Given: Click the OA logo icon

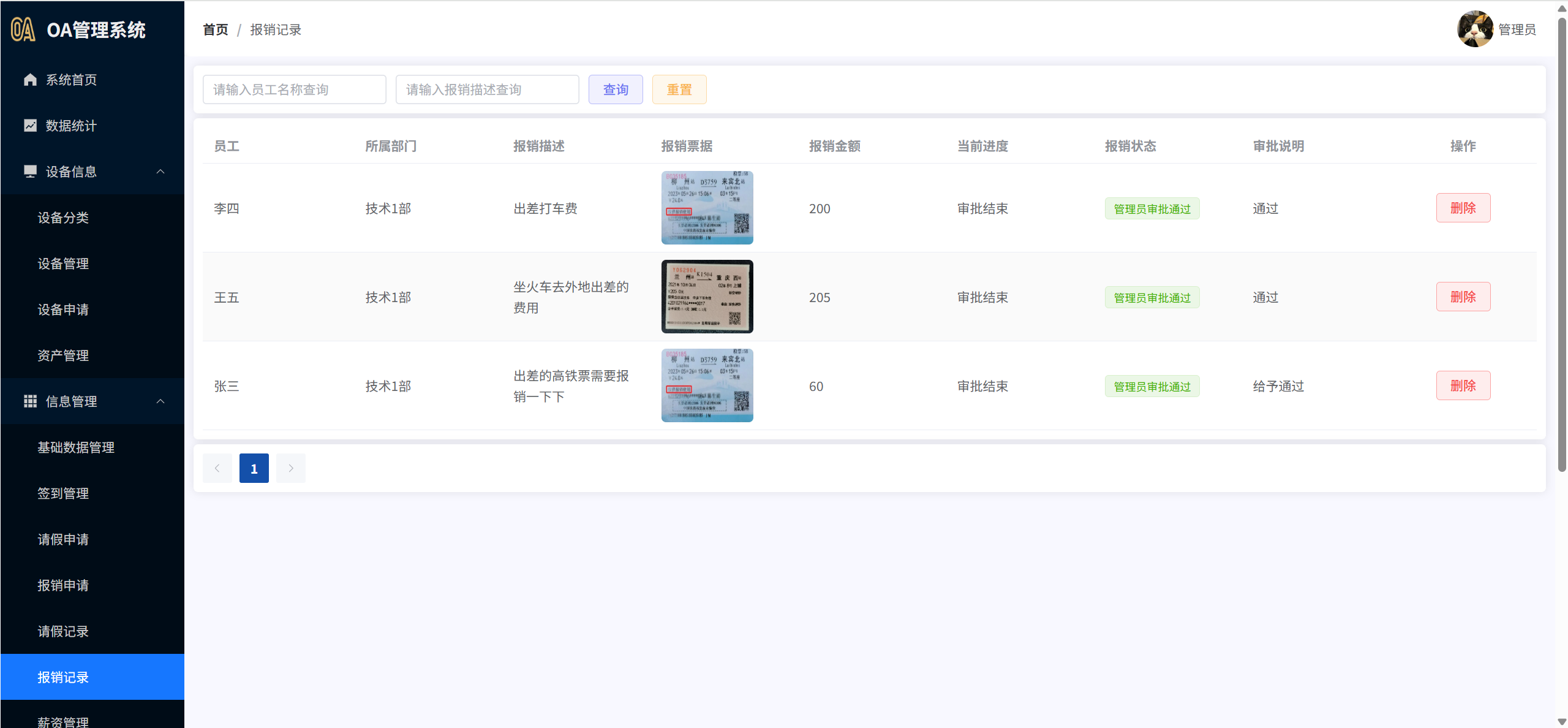Looking at the screenshot, I should click(23, 29).
